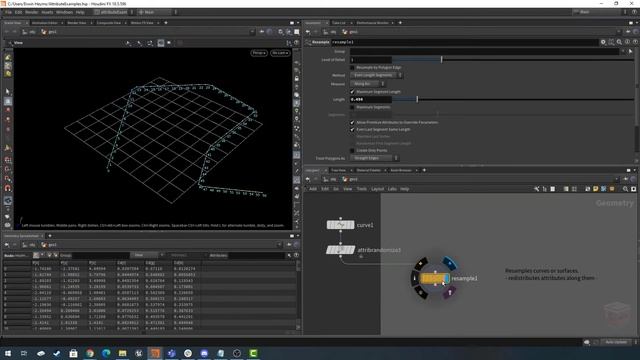The width and height of the screenshot is (640, 360).
Task: Switch to Material Palette tab
Action: coord(369,170)
